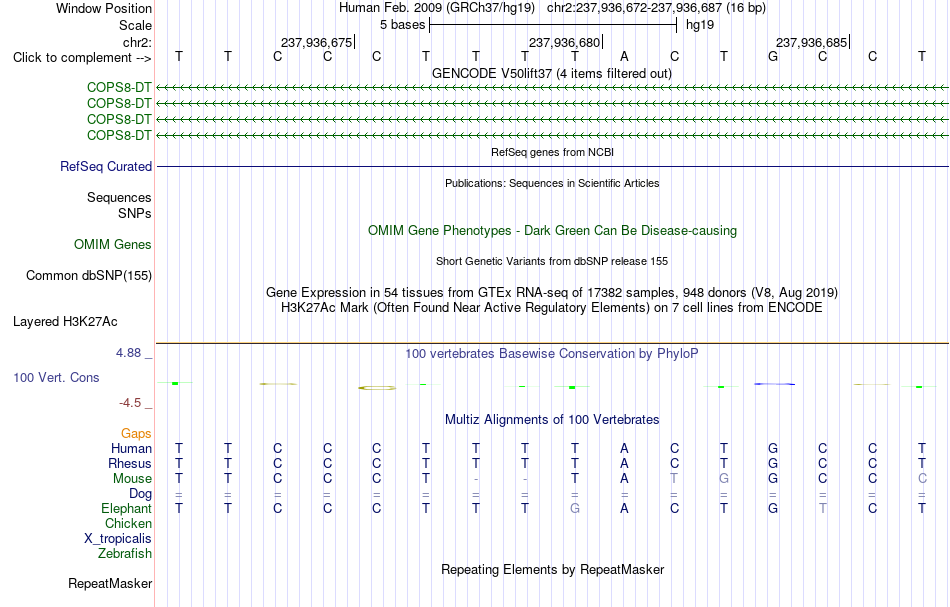Click the 4.88 PhyloP upper limit value
This screenshot has width=950, height=607.
pos(128,353)
